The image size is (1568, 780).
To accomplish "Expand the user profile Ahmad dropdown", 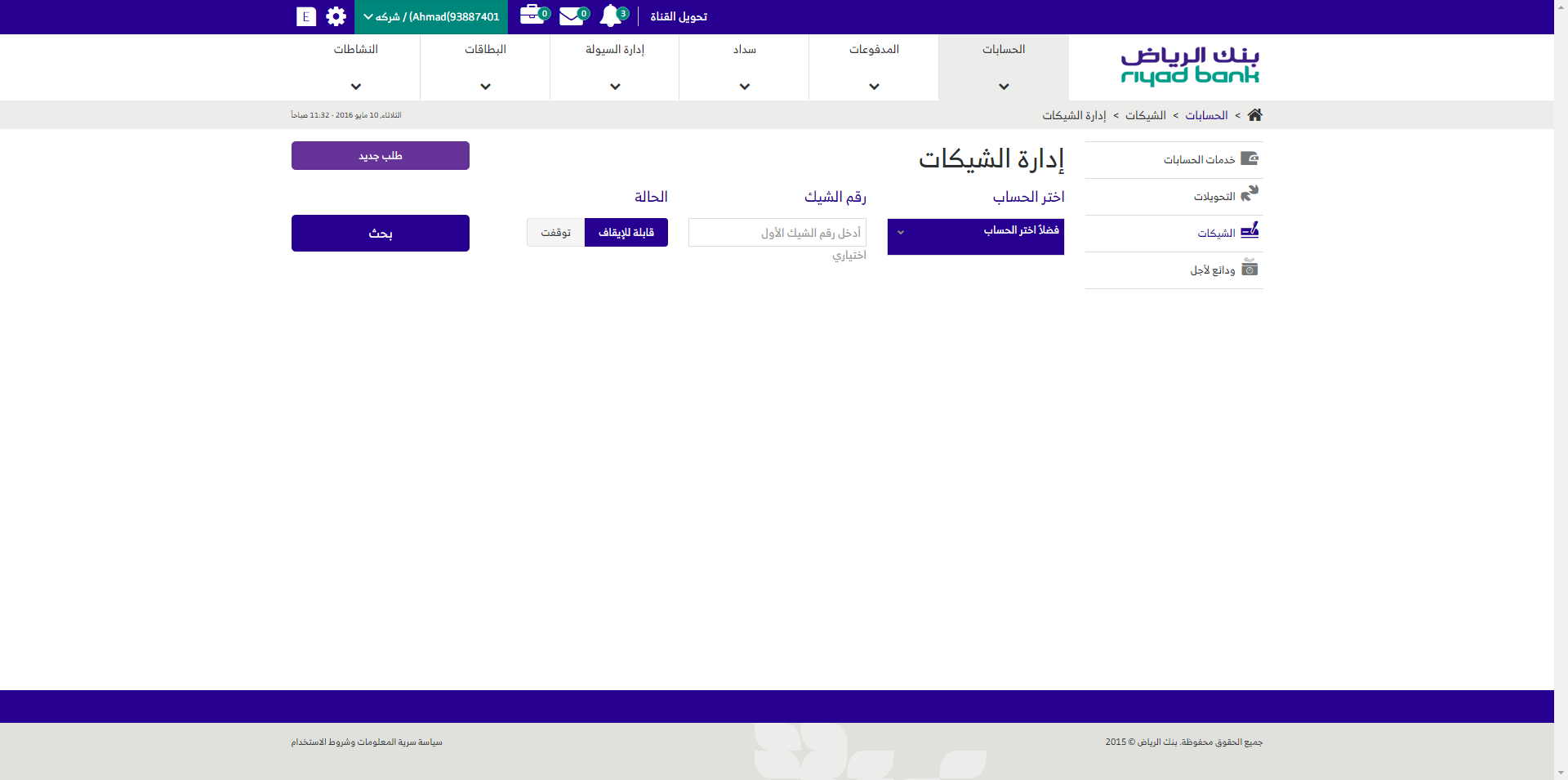I will coord(431,17).
